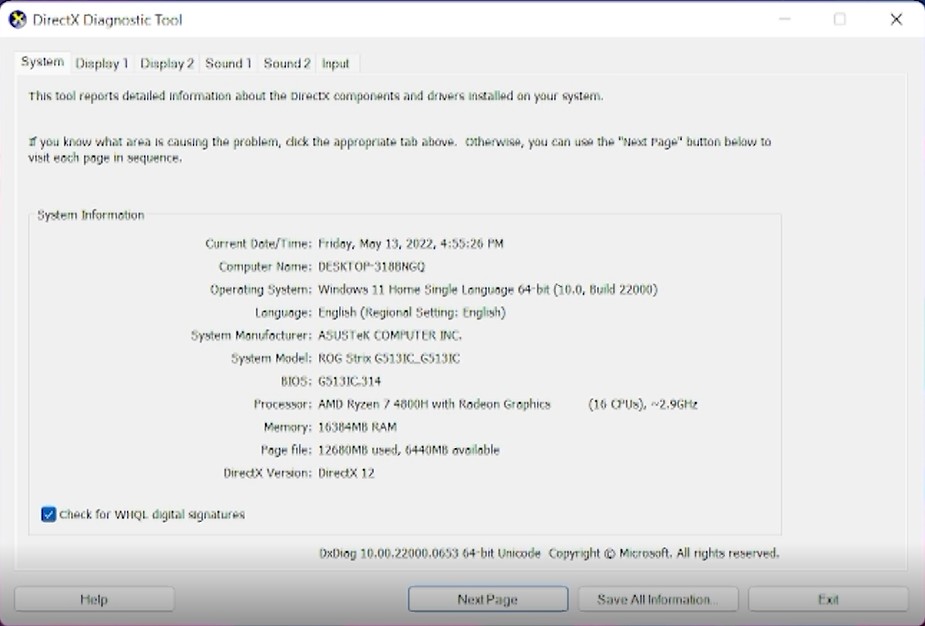925x626 pixels.
Task: Click the Exit button
Action: point(828,599)
